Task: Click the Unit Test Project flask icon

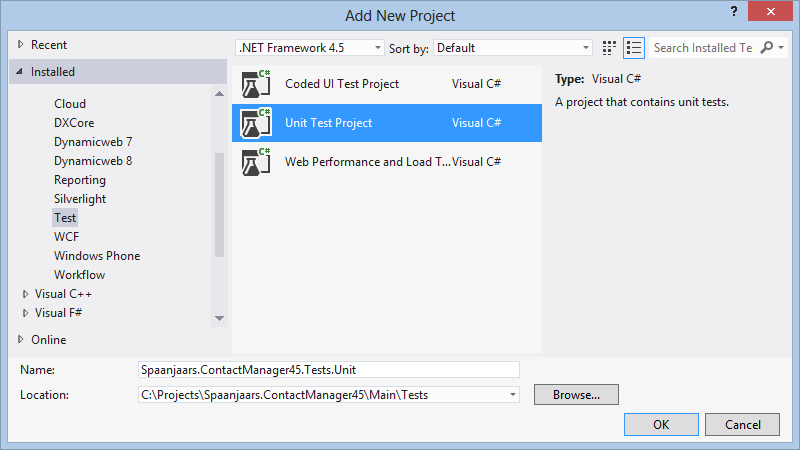Action: point(256,123)
